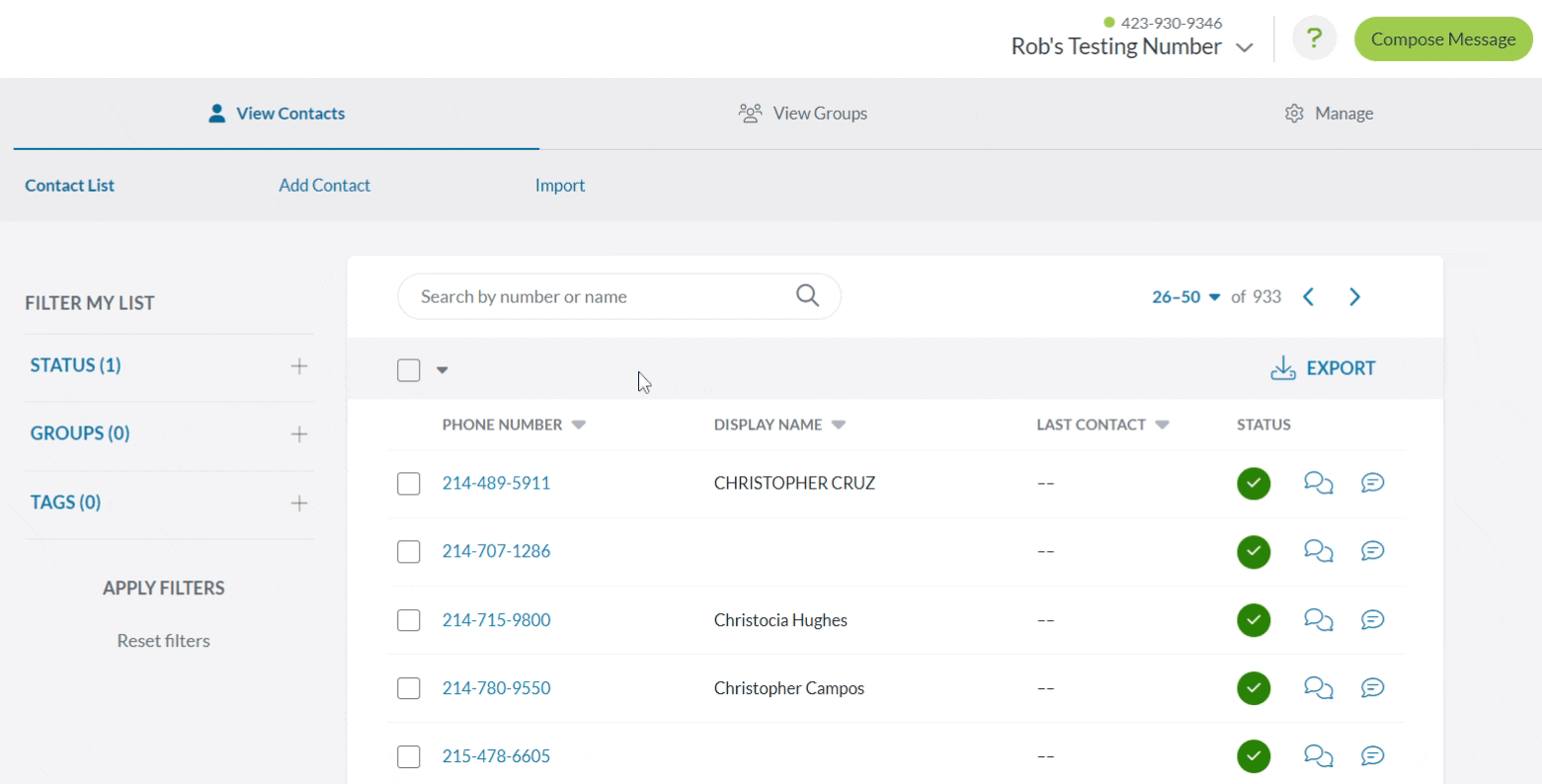Screen dimensions: 1542x784
Task: Click the Compose Message button
Action: click(1442, 39)
